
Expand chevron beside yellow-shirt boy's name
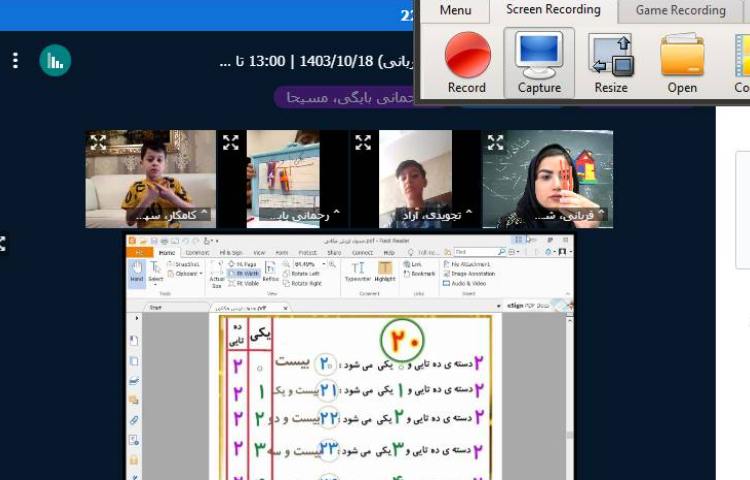[205, 214]
